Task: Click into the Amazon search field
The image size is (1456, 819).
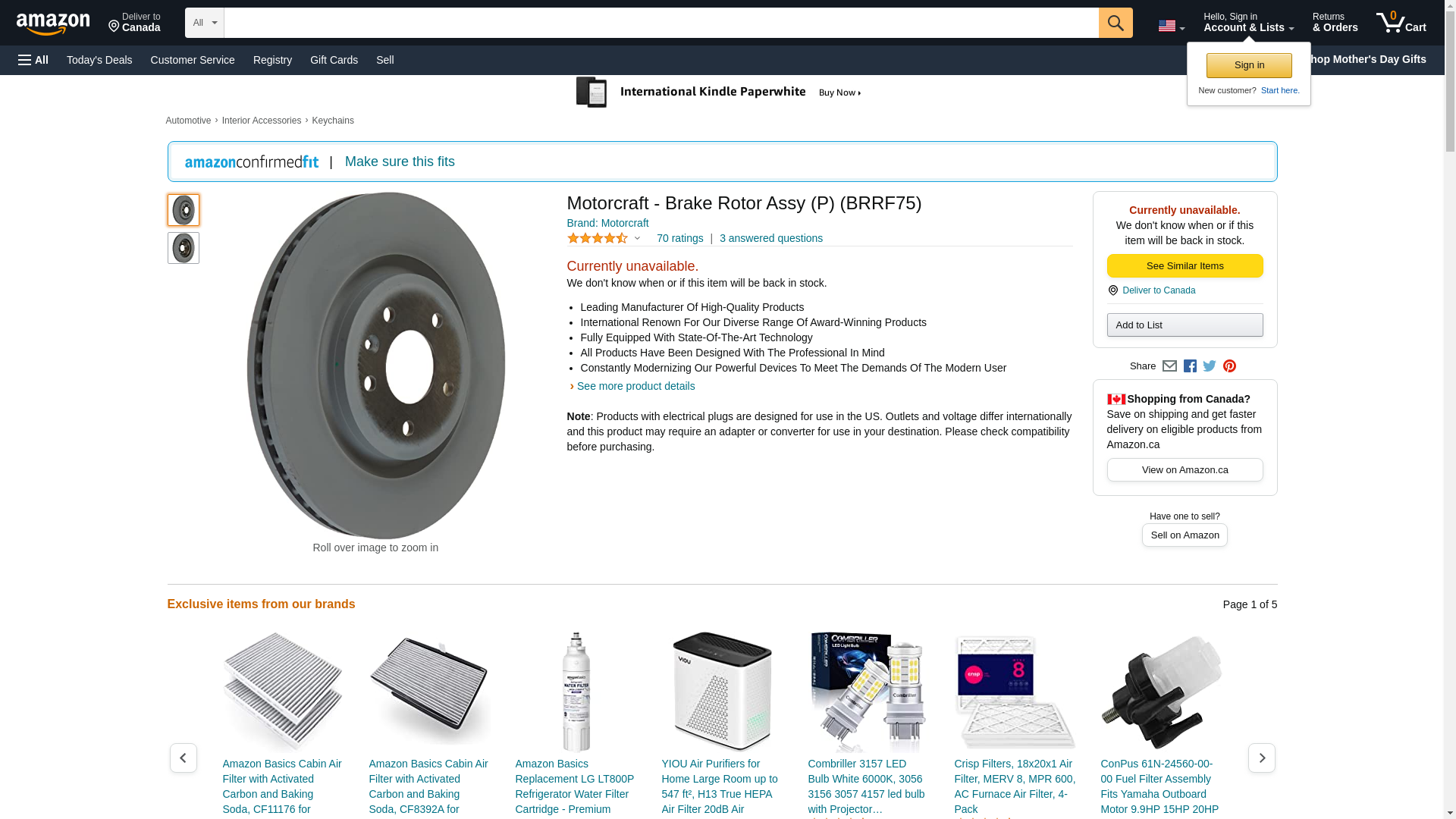Action: pos(660,23)
